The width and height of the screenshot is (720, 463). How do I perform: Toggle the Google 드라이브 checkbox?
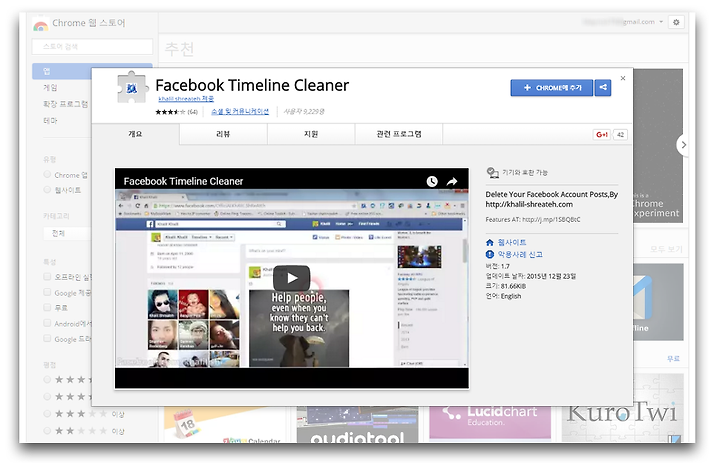pyautogui.click(x=47, y=339)
